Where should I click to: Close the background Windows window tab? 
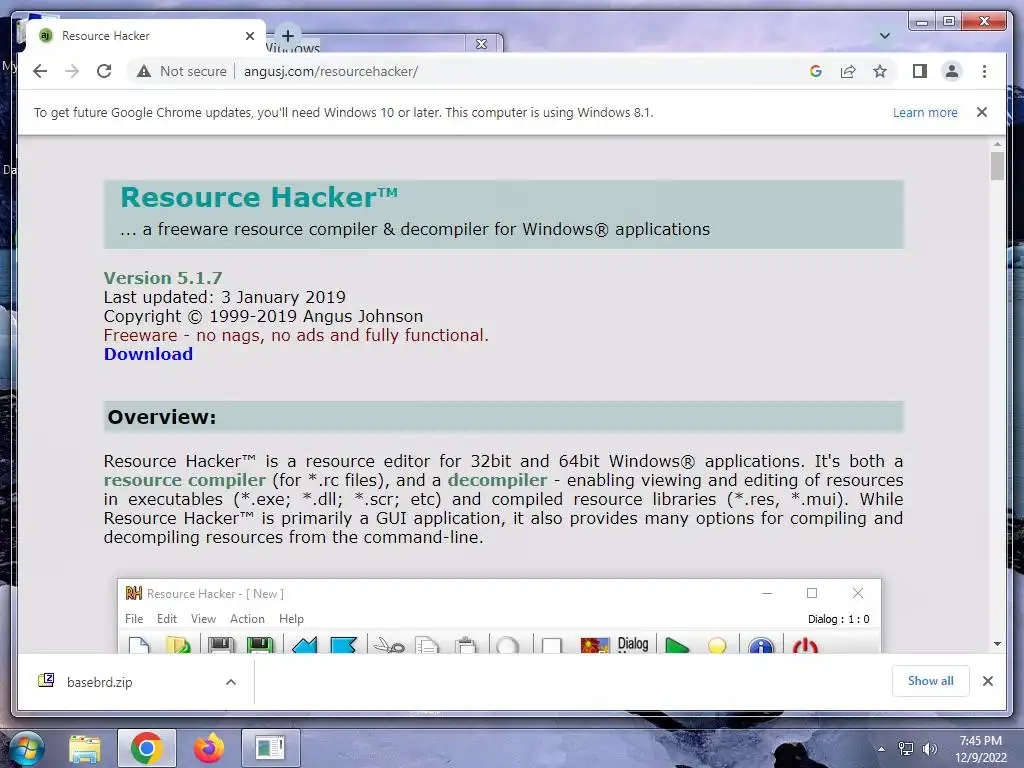coord(481,44)
